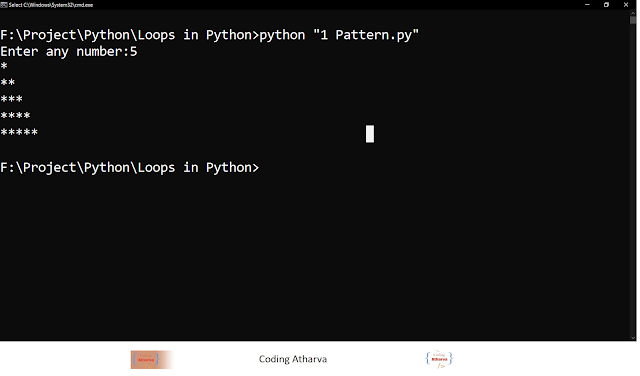
Task: Click the scrollbar down arrow
Action: click(x=633, y=338)
